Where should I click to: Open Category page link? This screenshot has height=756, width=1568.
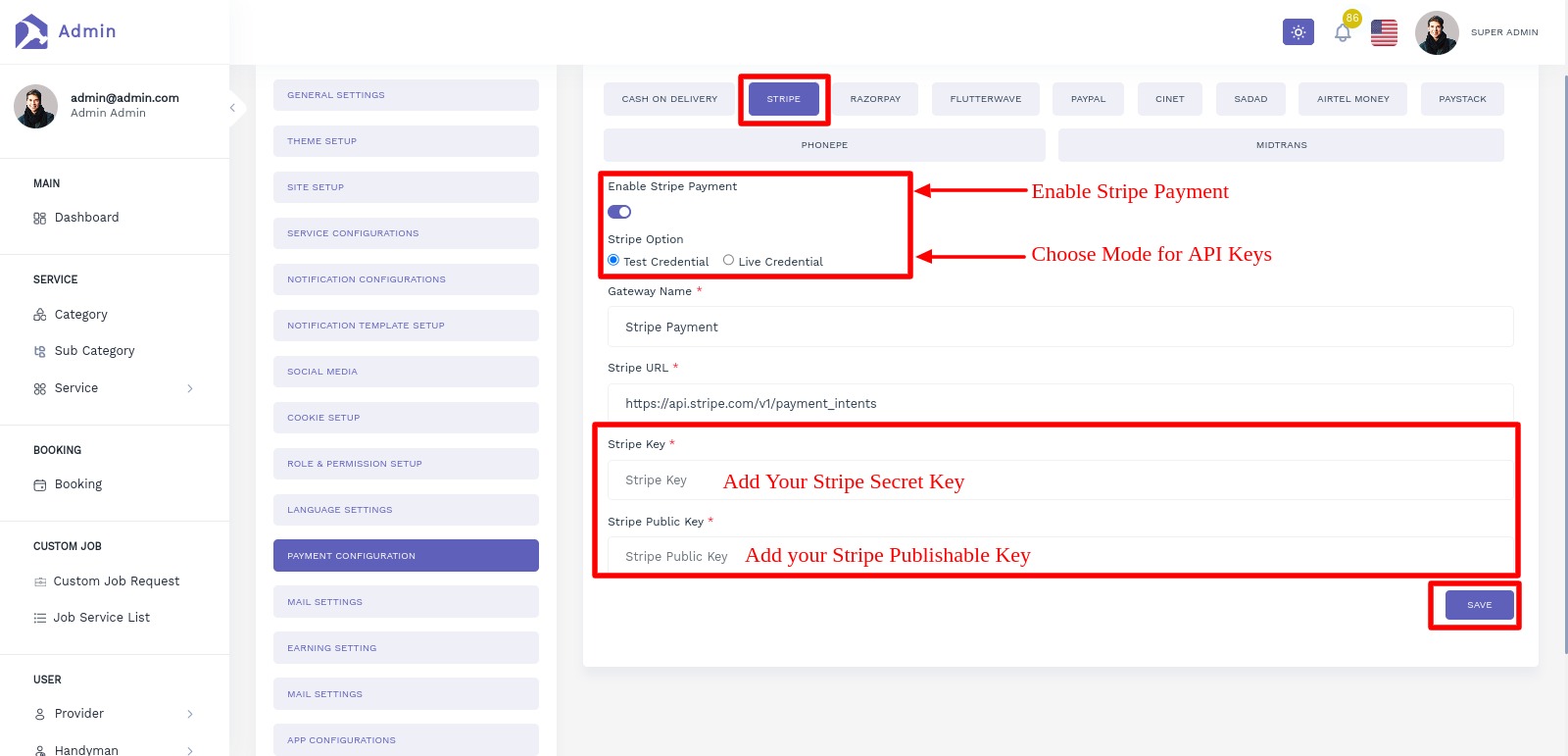81,315
